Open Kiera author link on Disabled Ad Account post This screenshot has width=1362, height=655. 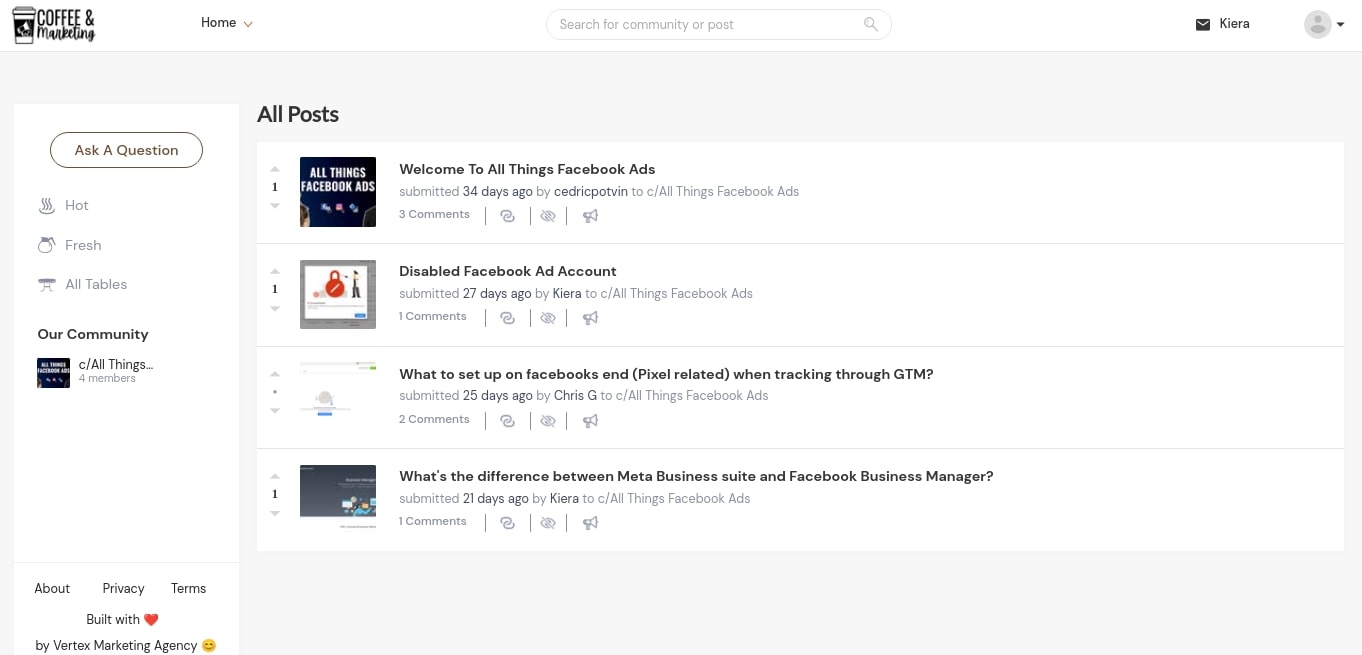(x=567, y=293)
